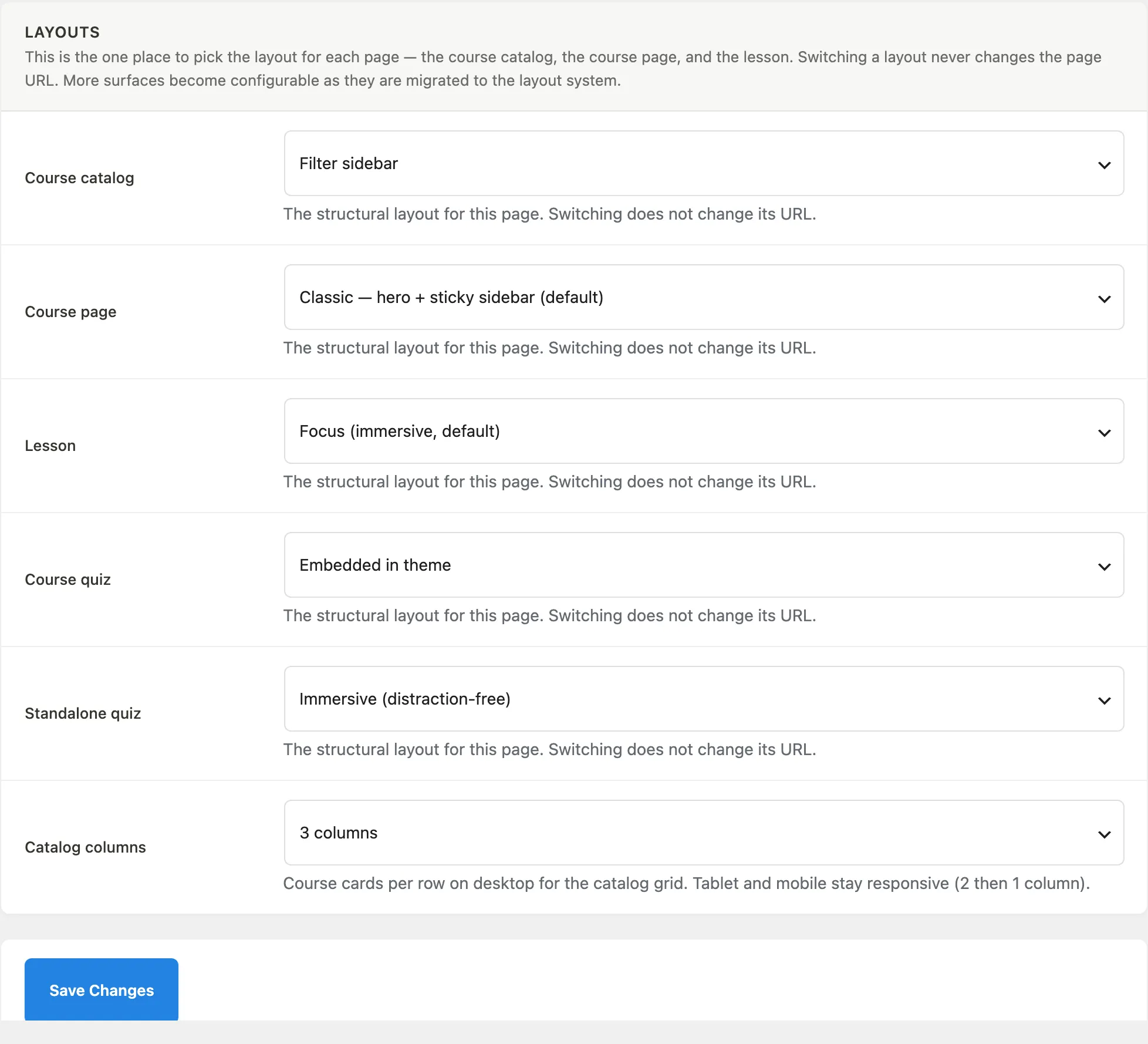
Task: Open the Course quiz layout dropdown
Action: 704,565
